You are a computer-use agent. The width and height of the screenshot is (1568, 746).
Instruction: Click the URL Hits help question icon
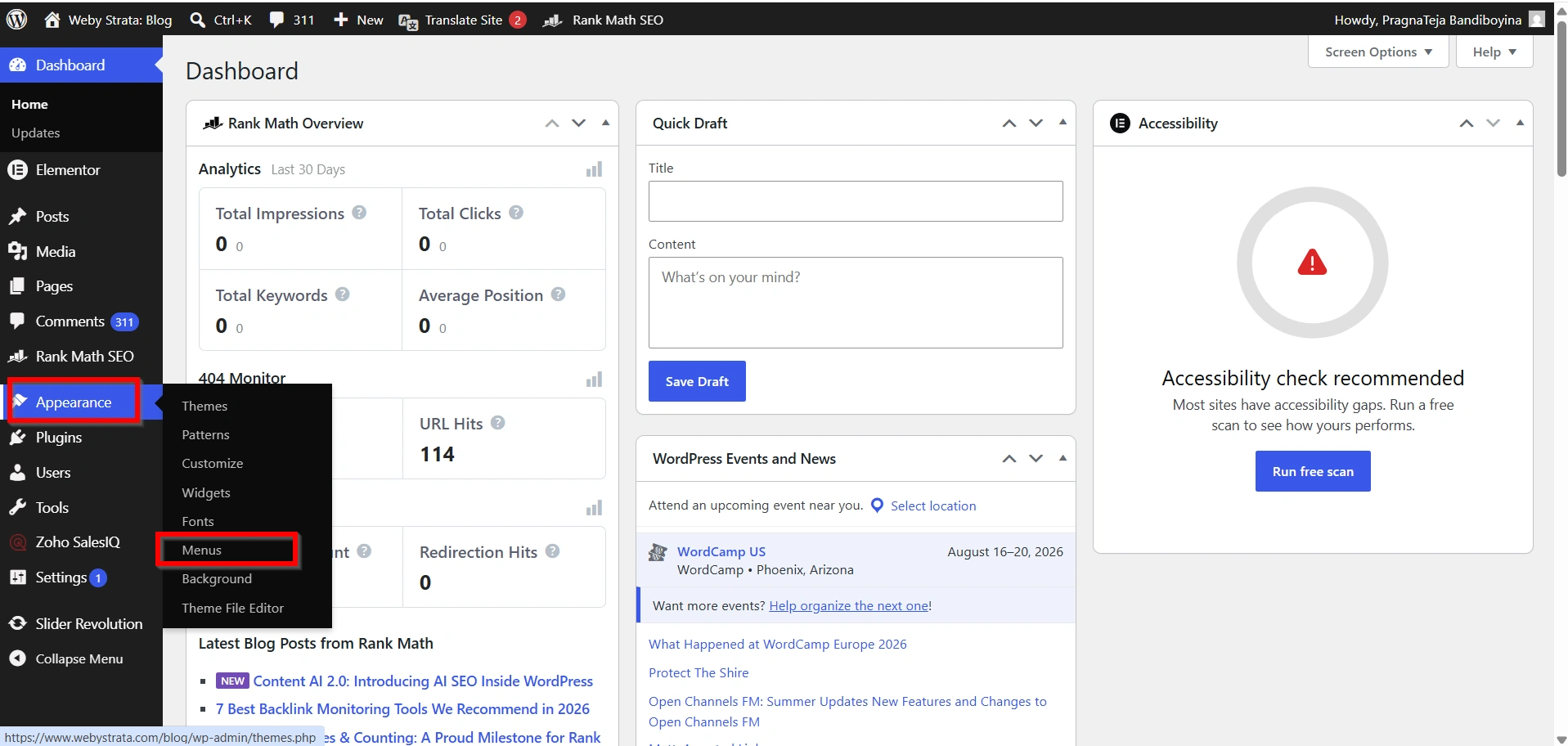tap(497, 423)
